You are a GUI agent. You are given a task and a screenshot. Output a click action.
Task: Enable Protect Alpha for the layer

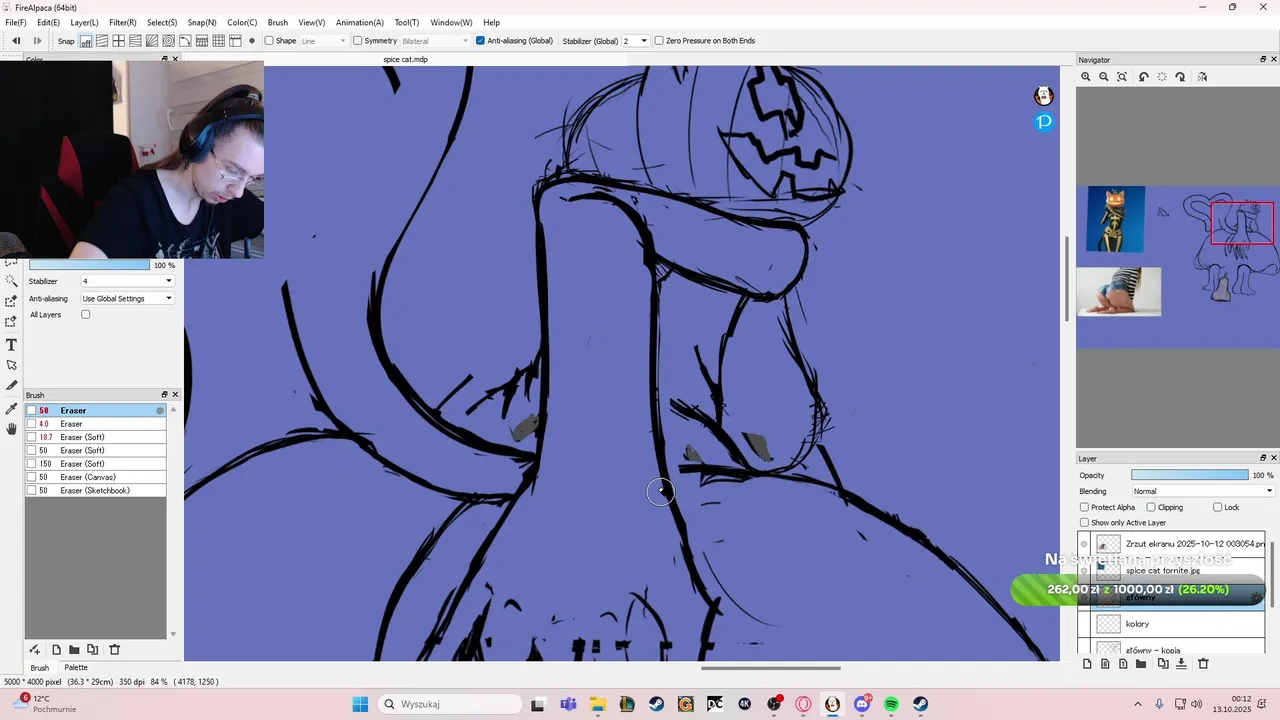coord(1084,507)
